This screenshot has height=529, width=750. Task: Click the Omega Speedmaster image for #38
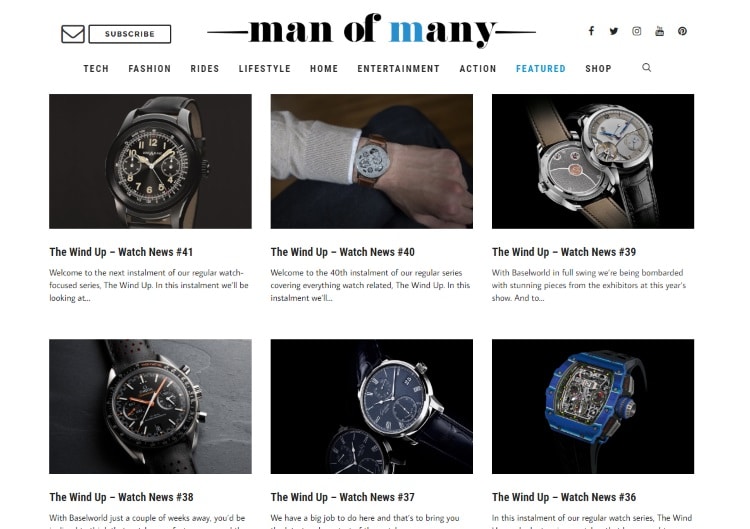pyautogui.click(x=150, y=407)
